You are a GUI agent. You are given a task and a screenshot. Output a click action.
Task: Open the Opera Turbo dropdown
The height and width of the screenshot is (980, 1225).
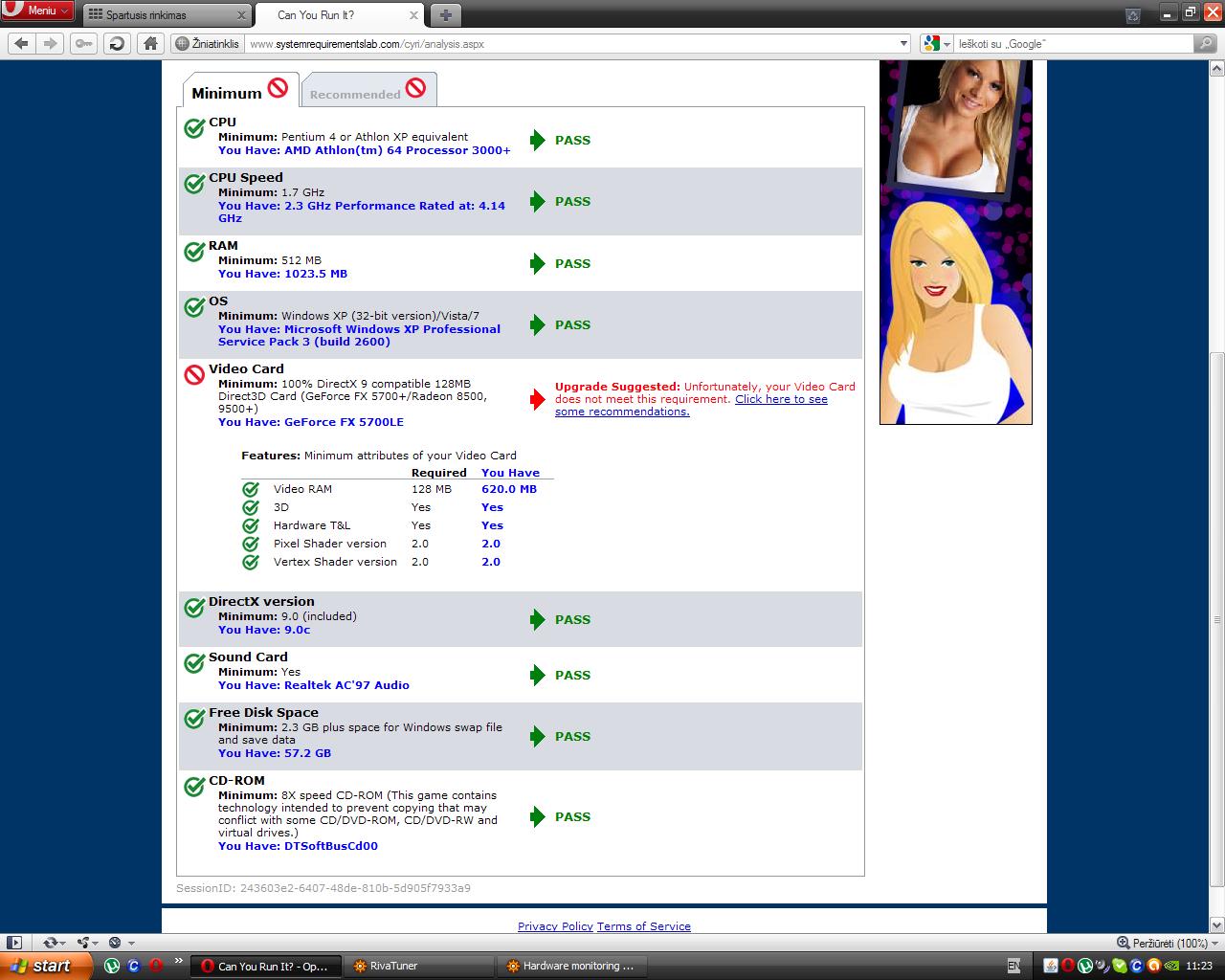121,943
